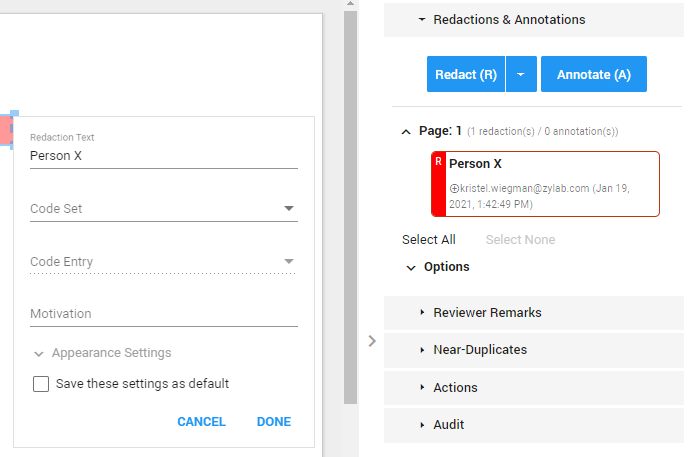The height and width of the screenshot is (457, 689).
Task: Enable Save these settings as default checkbox
Action: click(x=41, y=384)
